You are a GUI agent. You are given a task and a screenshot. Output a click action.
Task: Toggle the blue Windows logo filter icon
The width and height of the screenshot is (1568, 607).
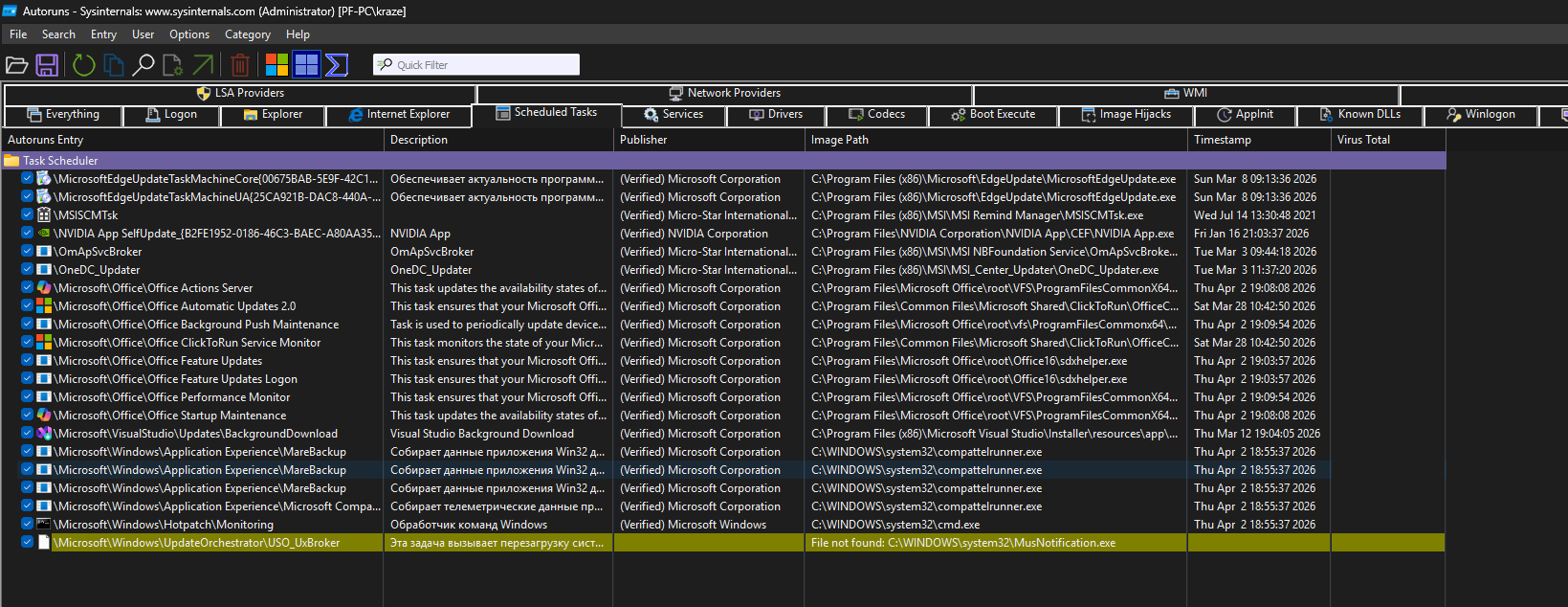pyautogui.click(x=307, y=65)
